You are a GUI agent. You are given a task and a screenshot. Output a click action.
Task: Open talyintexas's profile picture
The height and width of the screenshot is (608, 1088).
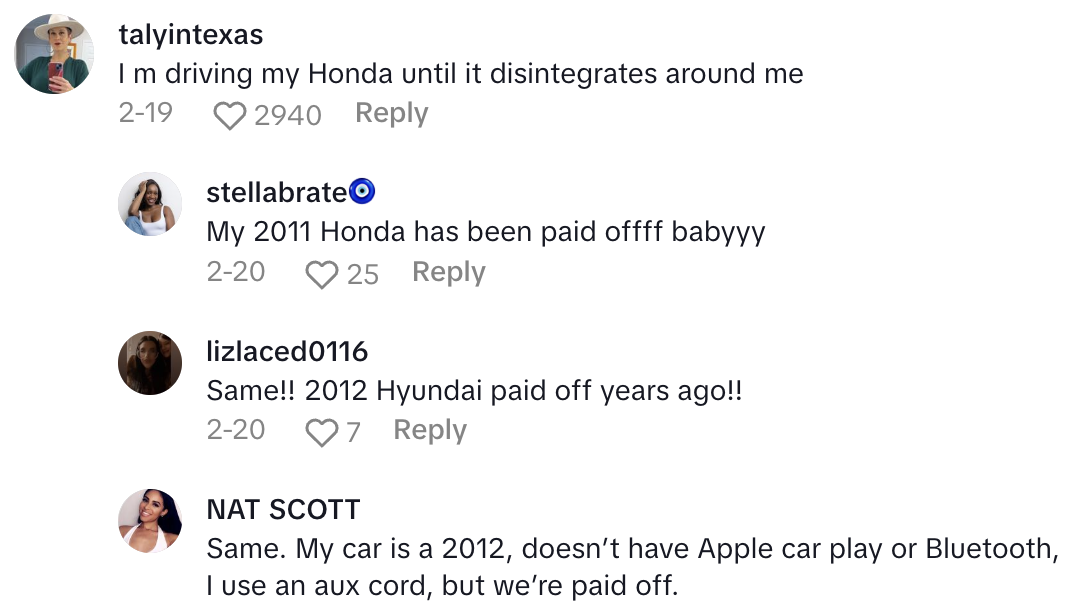54,54
